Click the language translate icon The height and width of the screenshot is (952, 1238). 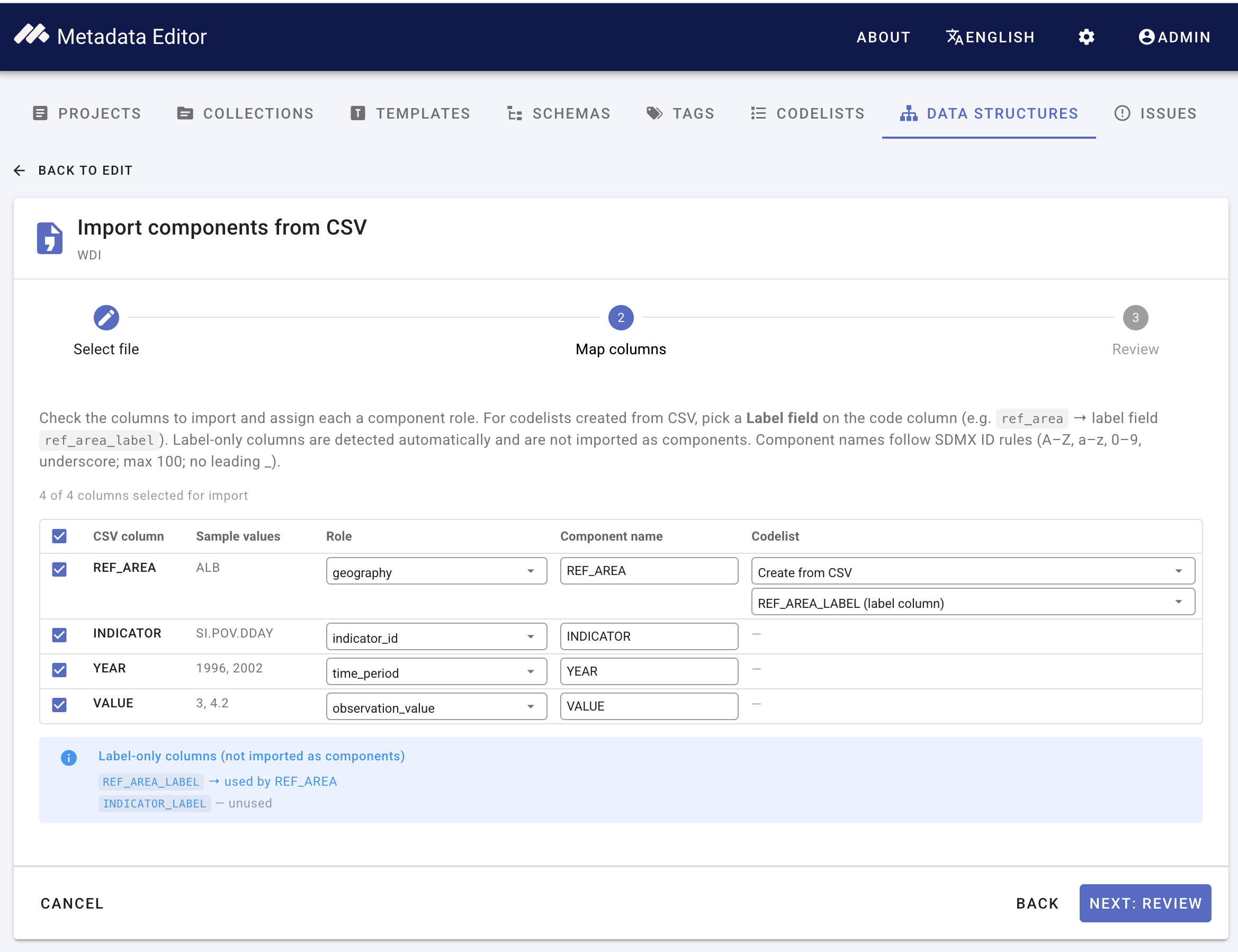pos(954,37)
